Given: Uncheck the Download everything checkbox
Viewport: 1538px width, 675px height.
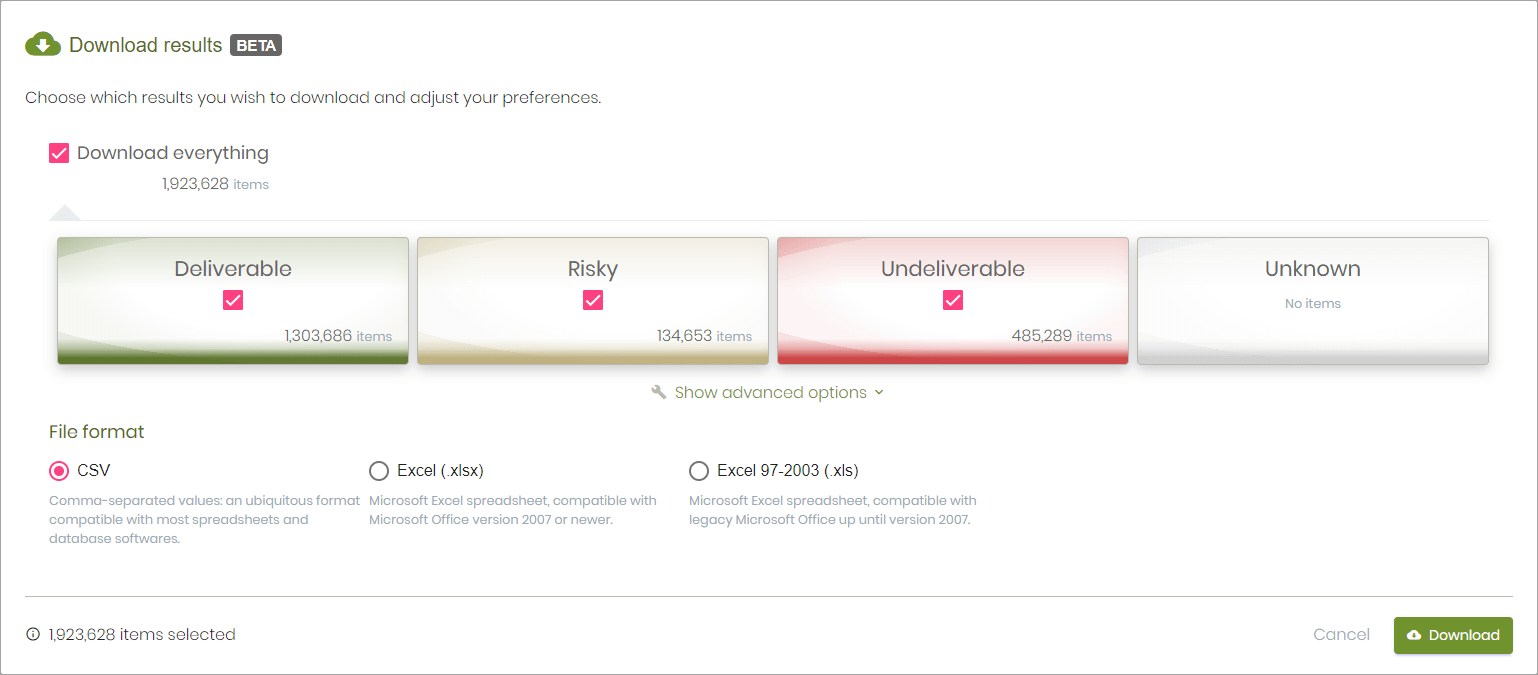Looking at the screenshot, I should click(x=58, y=152).
